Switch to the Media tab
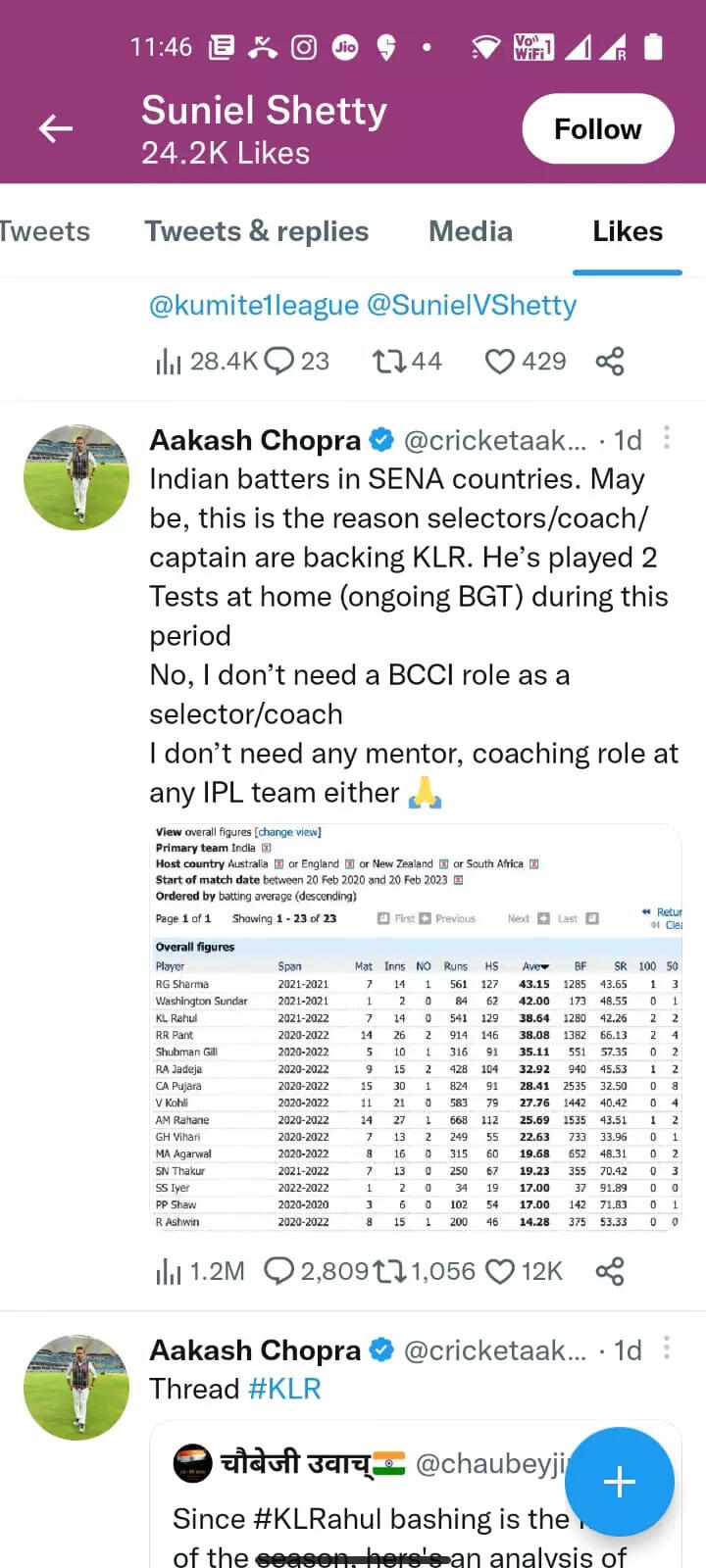Screen dimensions: 706x1568 [470, 231]
